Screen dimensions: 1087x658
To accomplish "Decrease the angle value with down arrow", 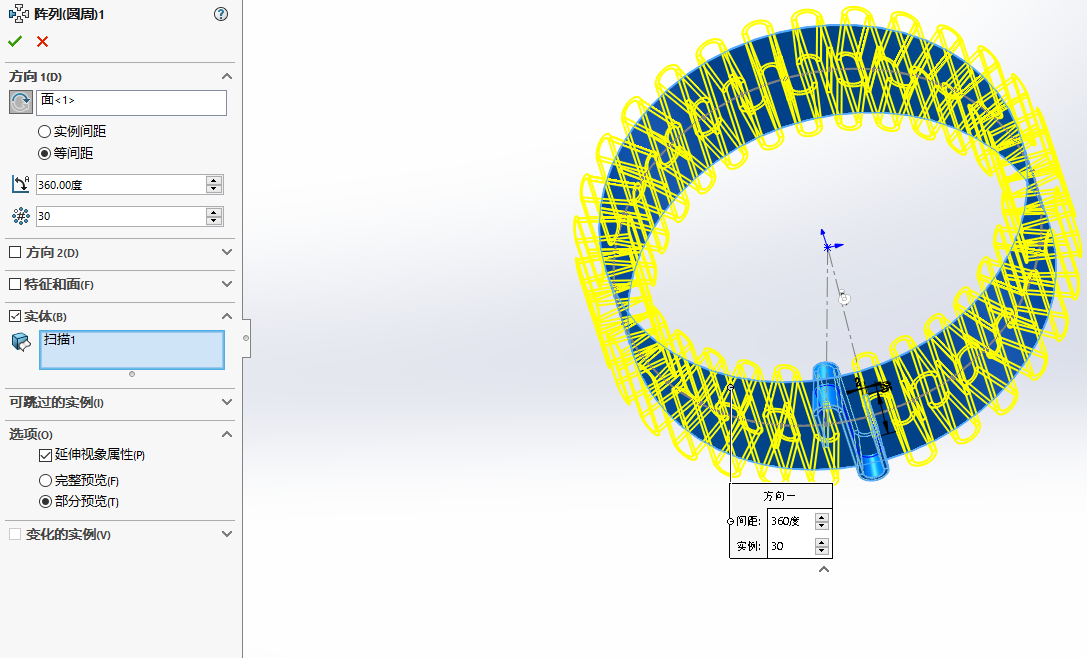I will click(x=214, y=189).
